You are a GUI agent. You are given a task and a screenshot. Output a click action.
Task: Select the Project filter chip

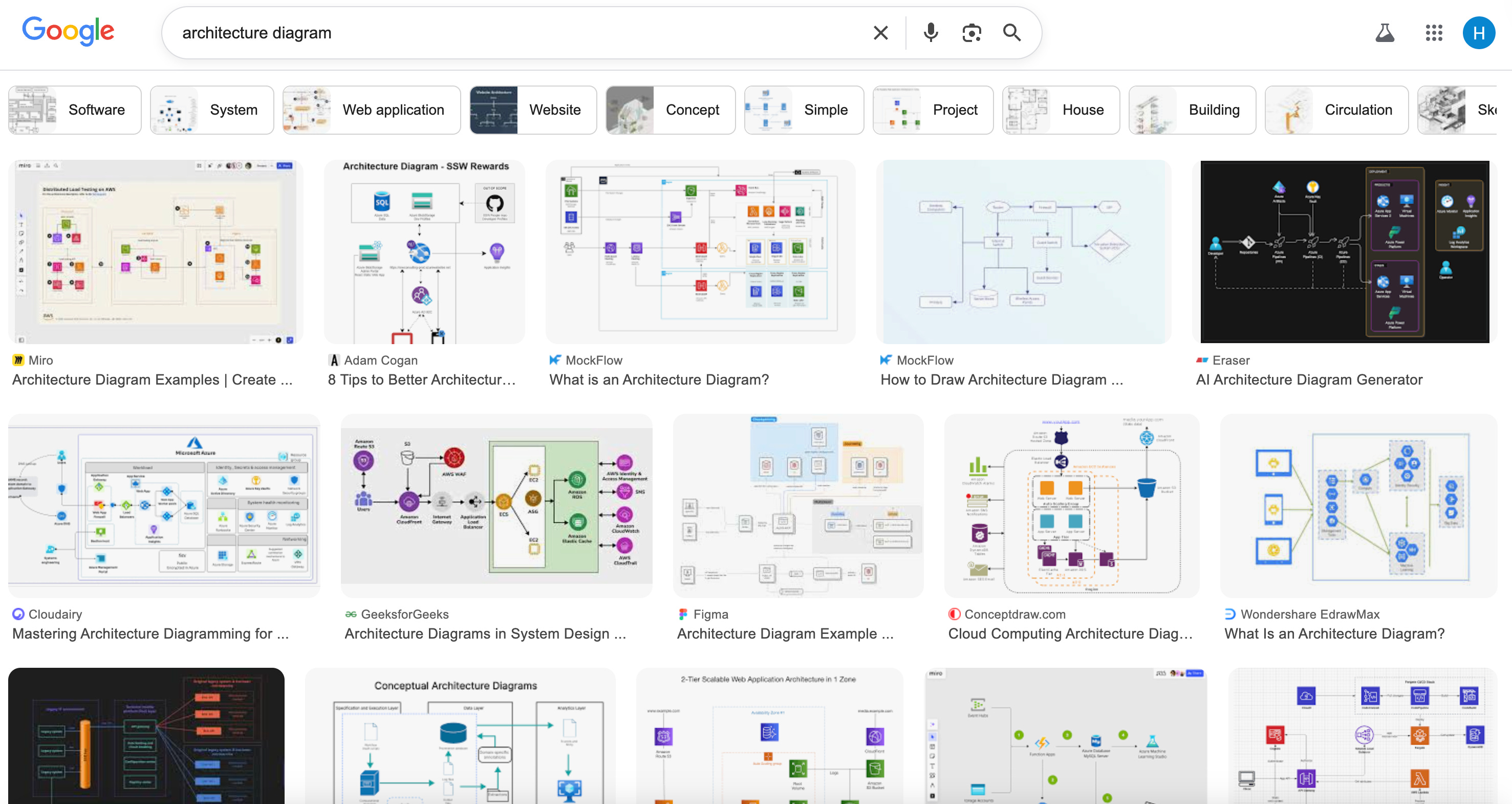(933, 110)
